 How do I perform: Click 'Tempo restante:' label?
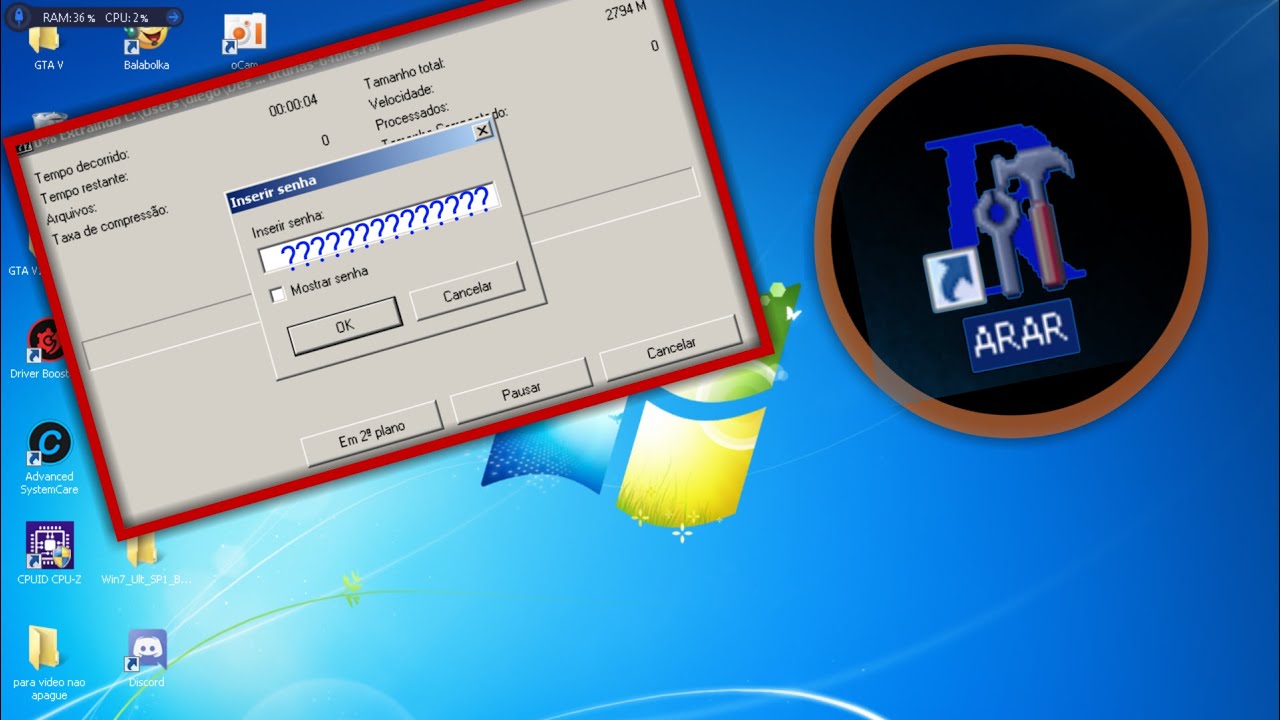point(84,188)
